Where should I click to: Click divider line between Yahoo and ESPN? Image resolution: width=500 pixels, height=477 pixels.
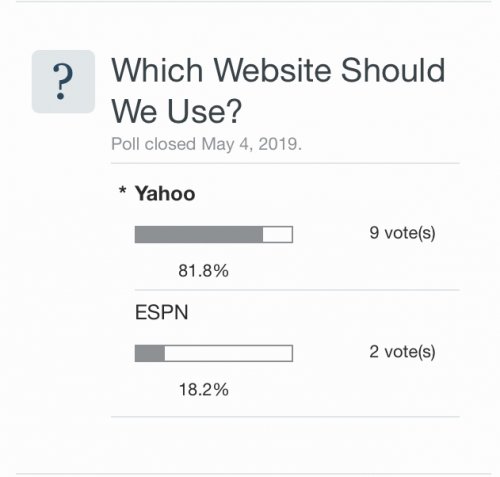(297, 290)
